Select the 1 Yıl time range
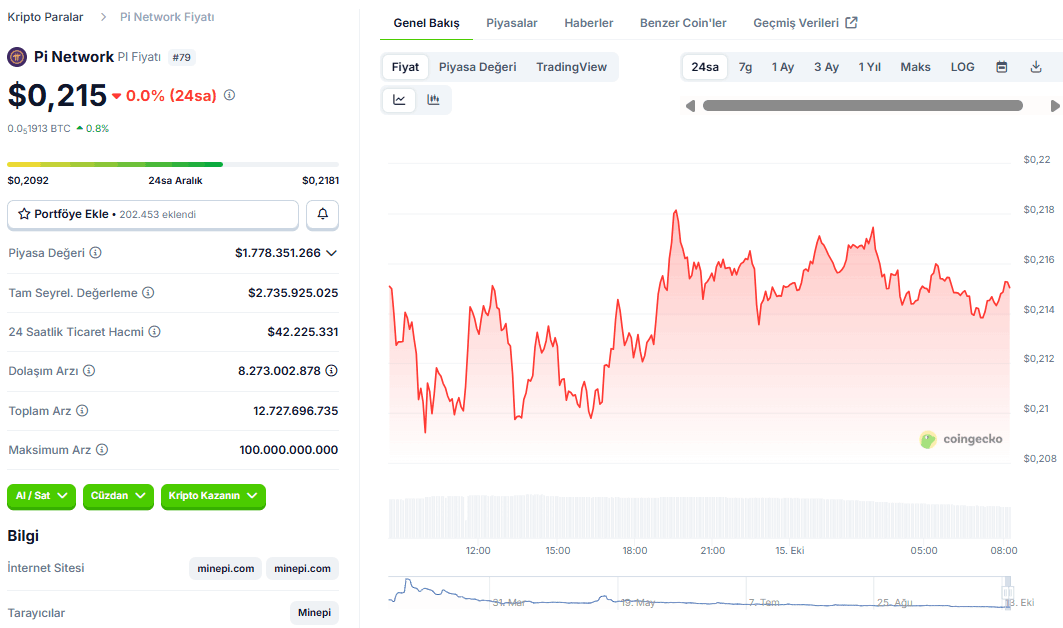The image size is (1063, 628). click(x=869, y=67)
